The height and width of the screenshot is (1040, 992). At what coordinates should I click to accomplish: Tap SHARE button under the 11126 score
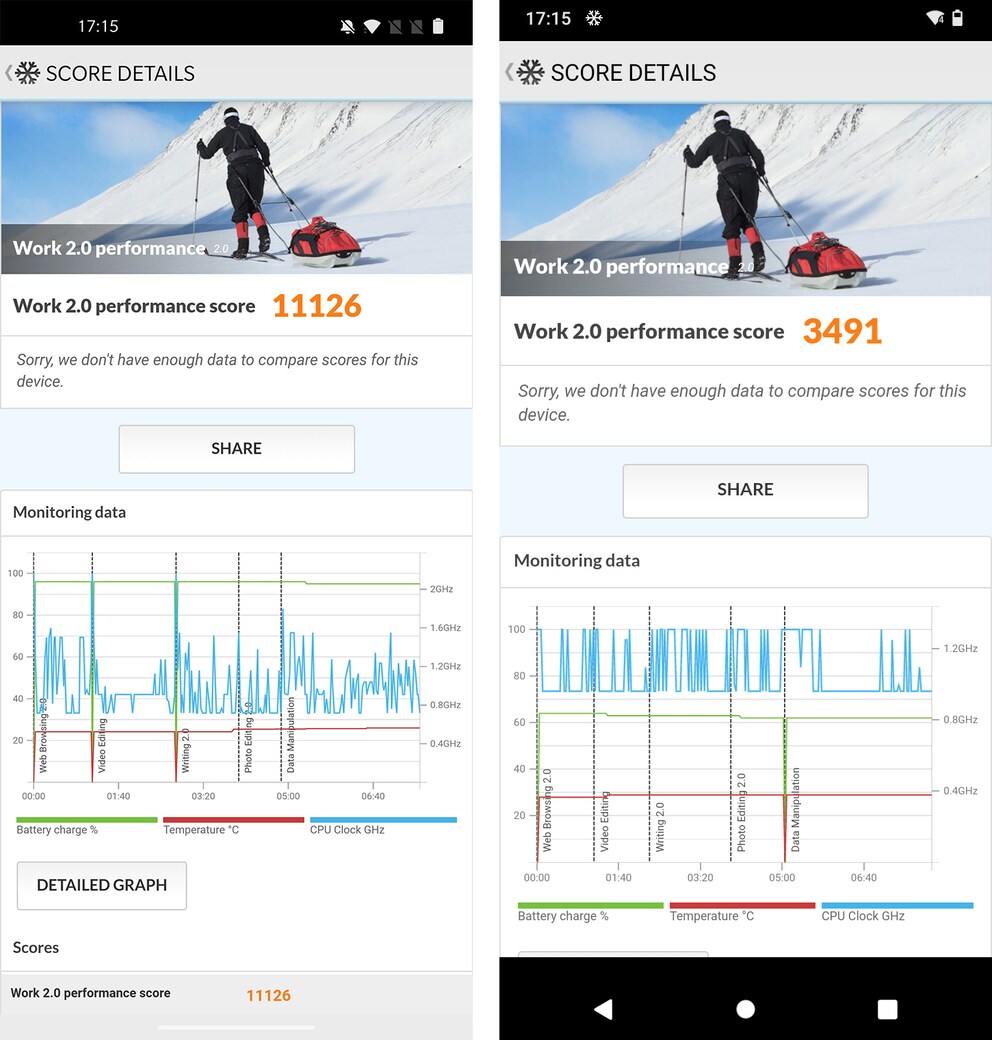tap(237, 449)
